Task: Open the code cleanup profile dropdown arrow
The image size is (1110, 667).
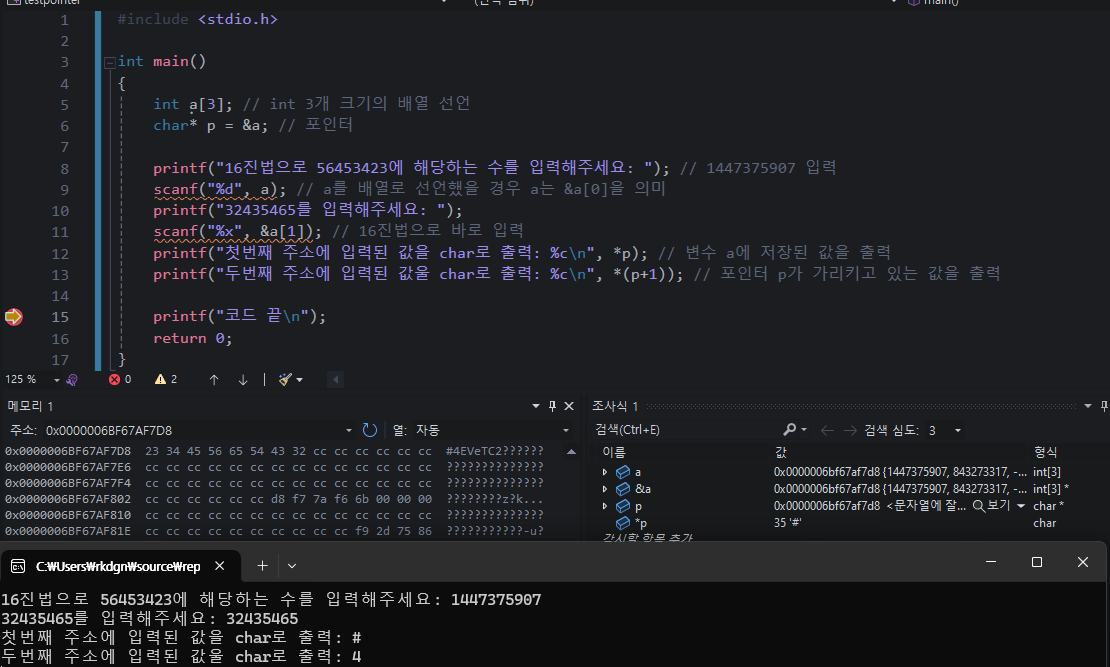Action: [299, 380]
